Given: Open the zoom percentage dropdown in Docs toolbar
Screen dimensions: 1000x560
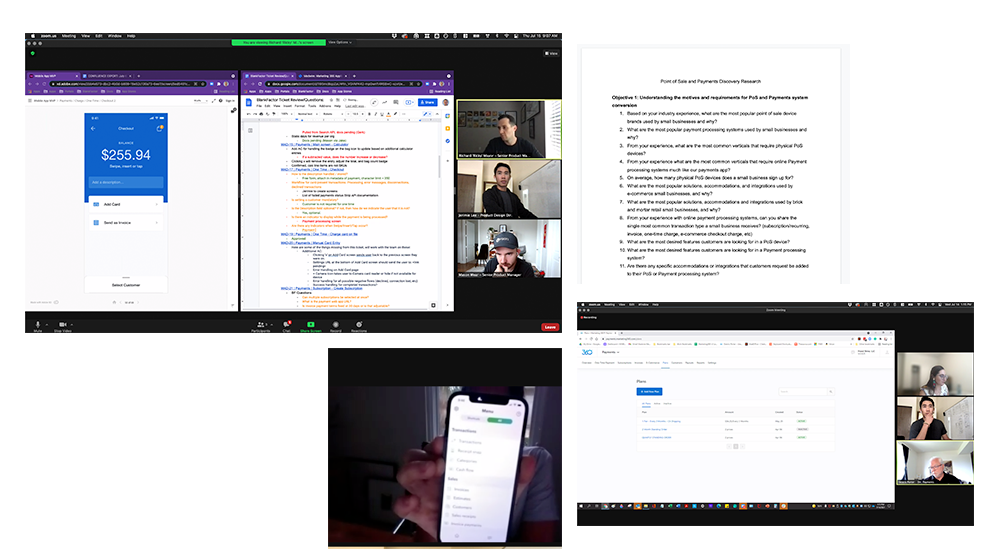Looking at the screenshot, I should 285,114.
